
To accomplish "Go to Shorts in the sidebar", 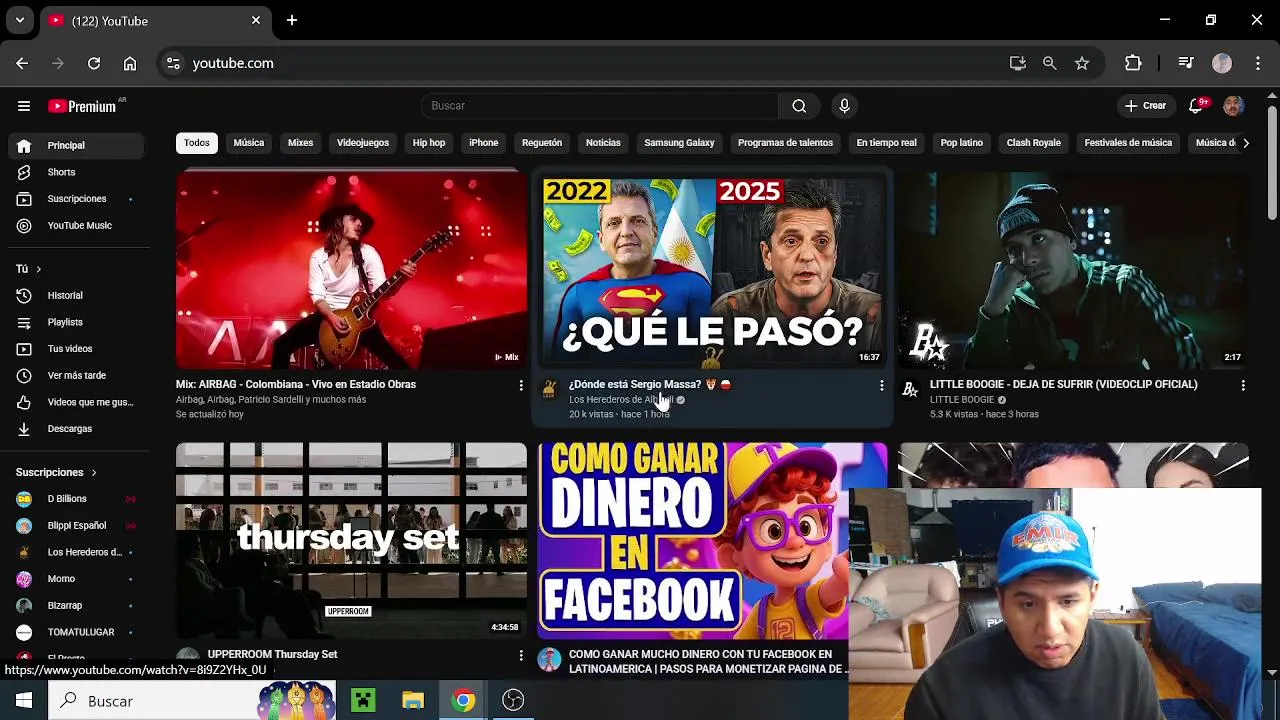I will point(76,172).
